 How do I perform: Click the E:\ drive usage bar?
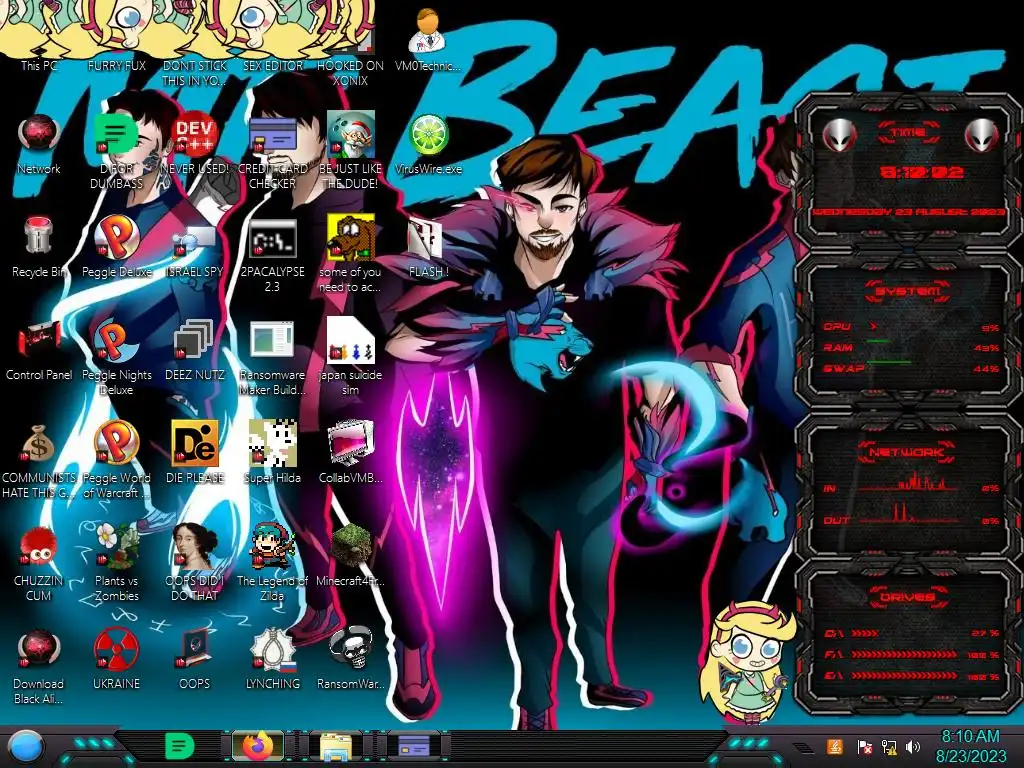[912, 676]
